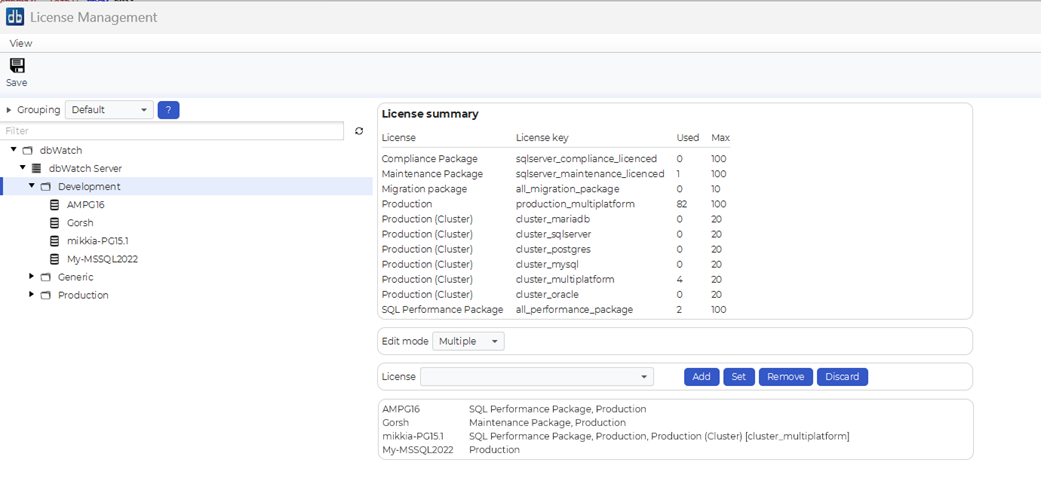1041x487 pixels.
Task: Click inside the Filter input field
Action: click(173, 131)
